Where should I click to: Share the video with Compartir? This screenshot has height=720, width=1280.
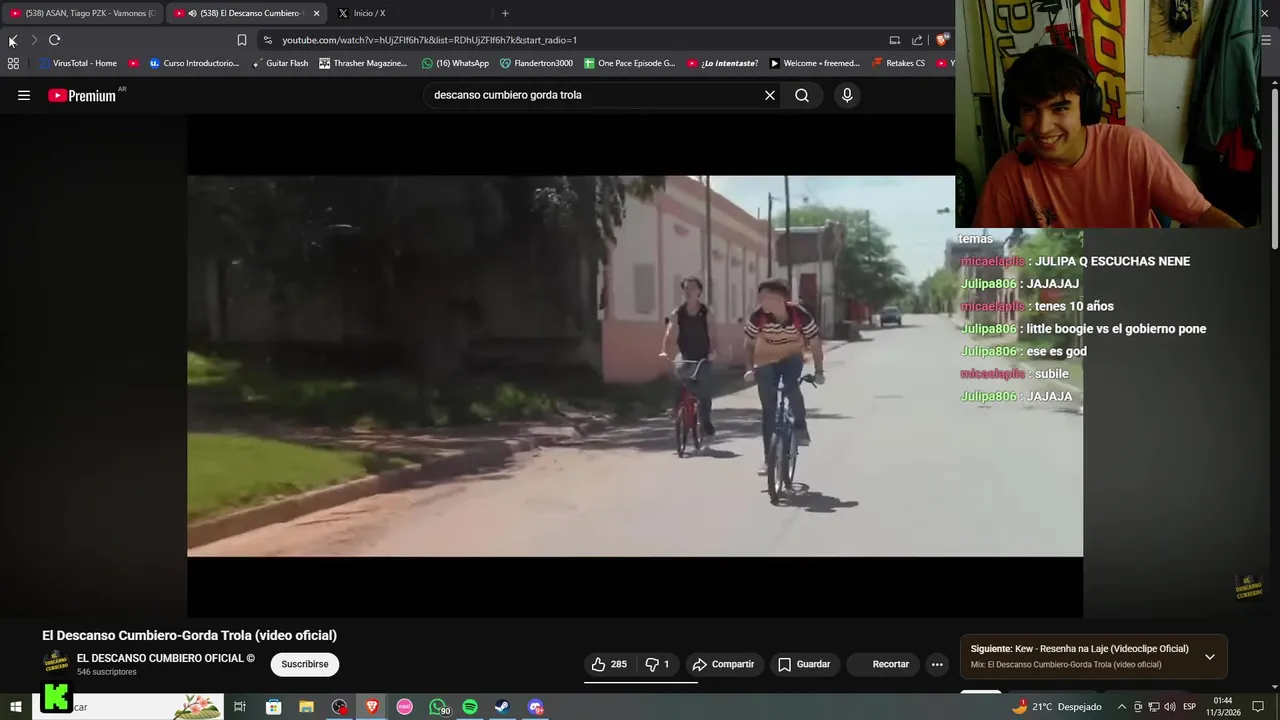pos(724,664)
